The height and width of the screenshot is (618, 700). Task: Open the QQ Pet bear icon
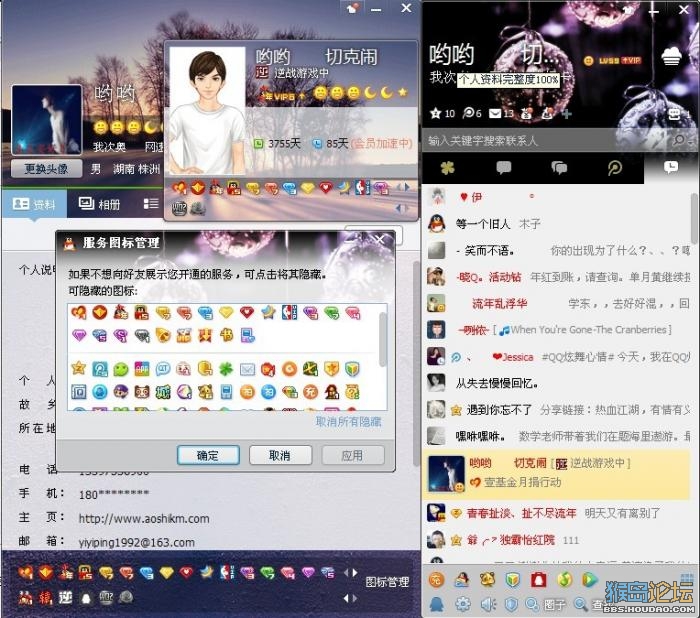pos(488,580)
